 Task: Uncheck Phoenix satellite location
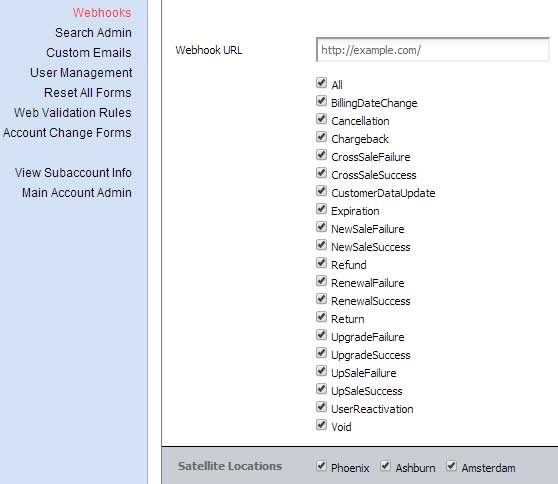[x=321, y=466]
